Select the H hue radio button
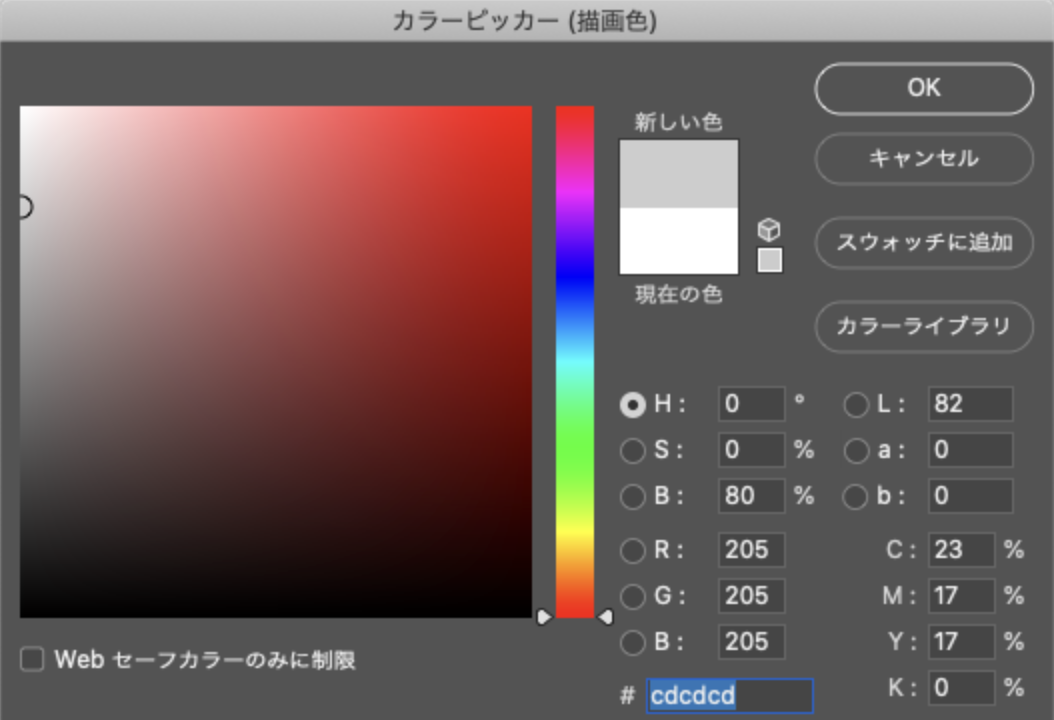Screen dimensions: 1054x720 [633, 405]
